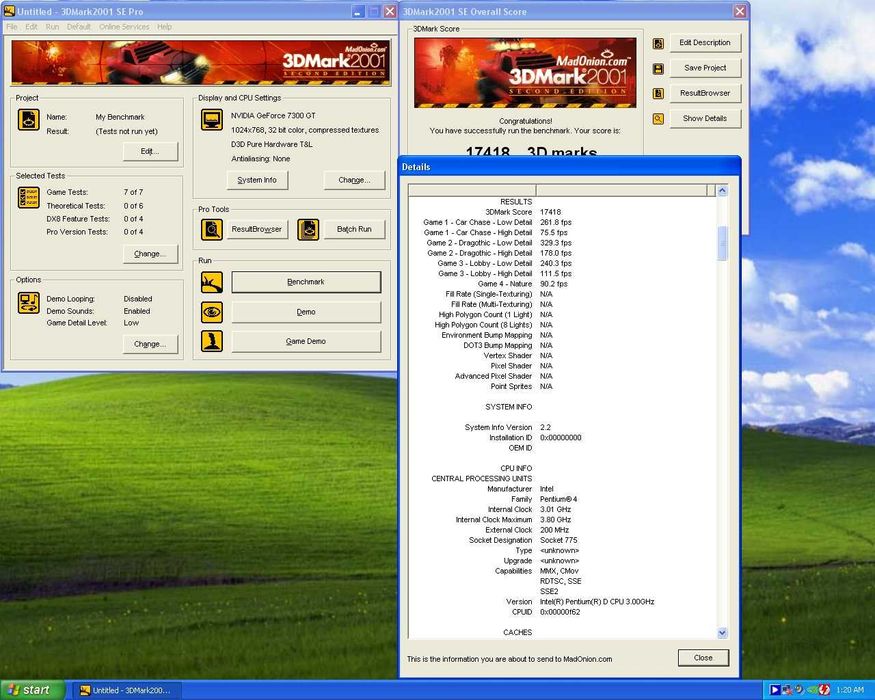Click the Game Demo joystick icon

212,341
